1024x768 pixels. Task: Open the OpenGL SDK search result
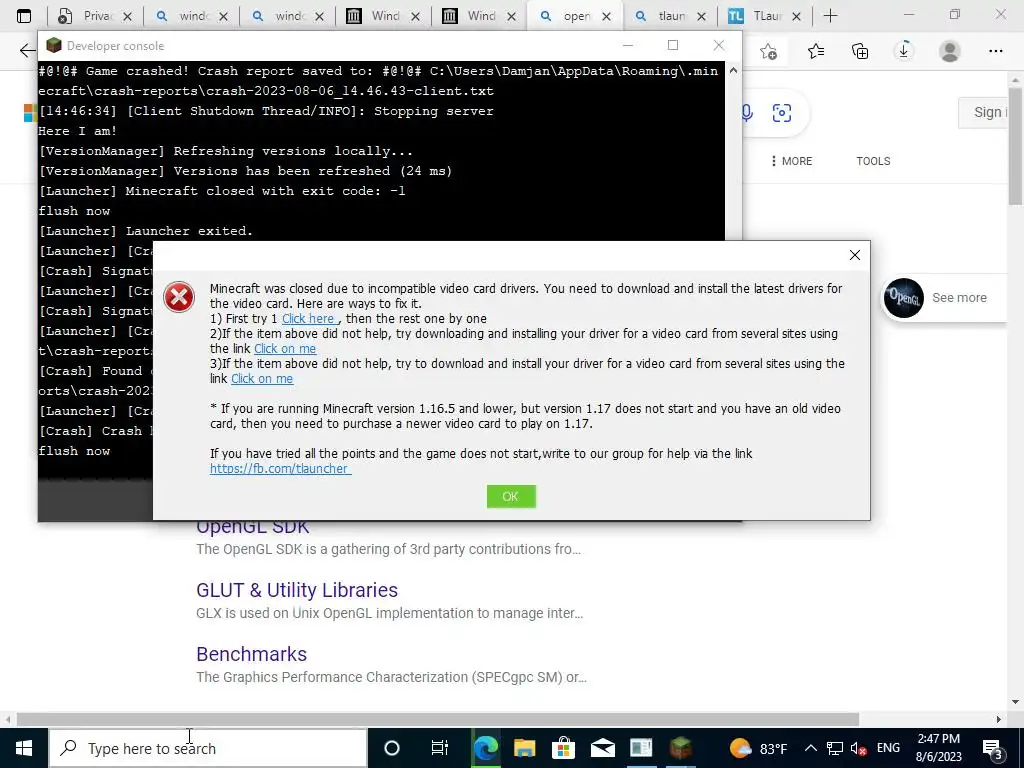(252, 526)
